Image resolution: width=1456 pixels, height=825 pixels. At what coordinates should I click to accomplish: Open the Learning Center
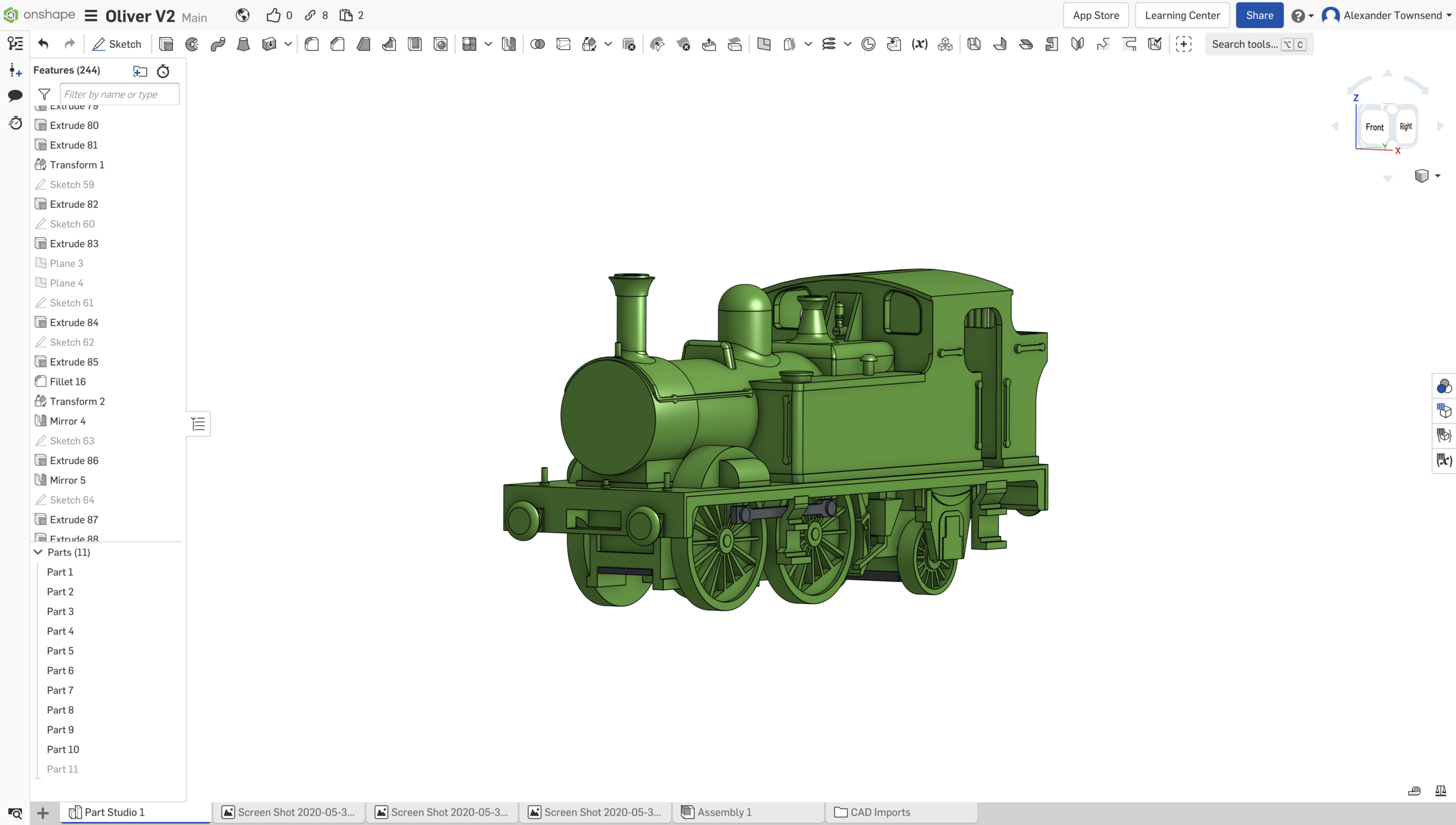point(1182,16)
